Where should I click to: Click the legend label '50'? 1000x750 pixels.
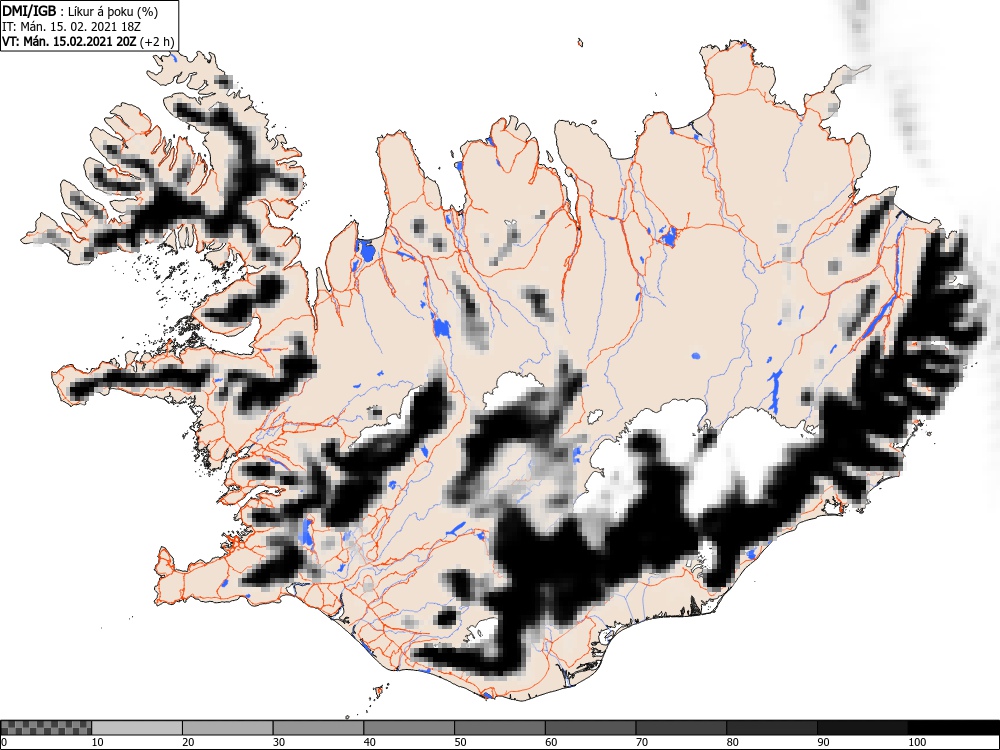pos(460,742)
